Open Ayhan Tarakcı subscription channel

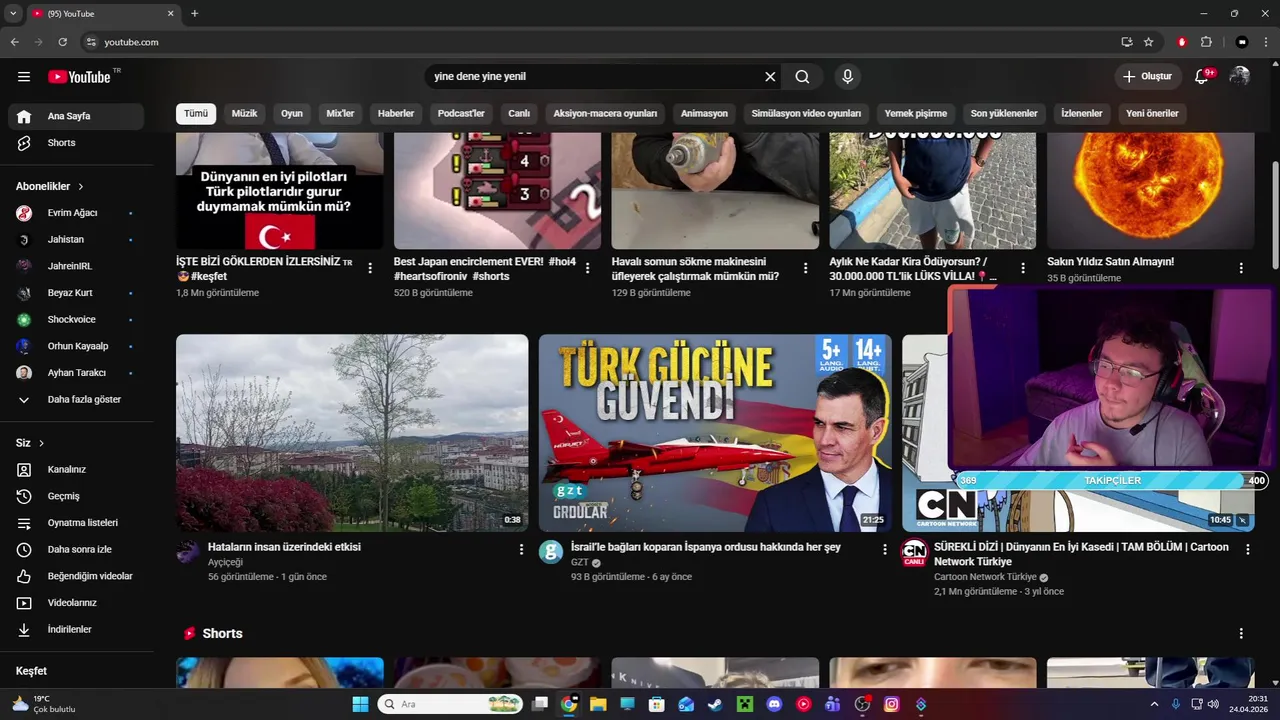(x=76, y=373)
